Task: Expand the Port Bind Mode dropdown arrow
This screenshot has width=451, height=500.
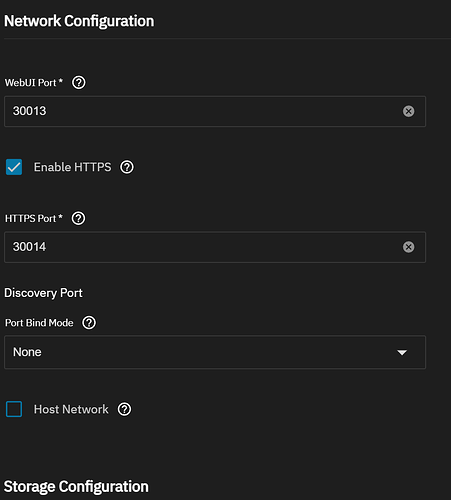Action: pyautogui.click(x=402, y=352)
